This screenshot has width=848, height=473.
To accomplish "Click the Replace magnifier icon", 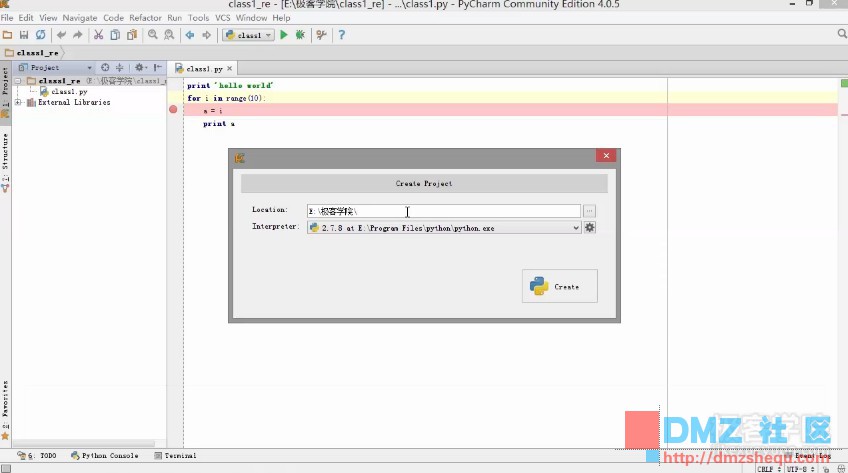I will pyautogui.click(x=169, y=35).
